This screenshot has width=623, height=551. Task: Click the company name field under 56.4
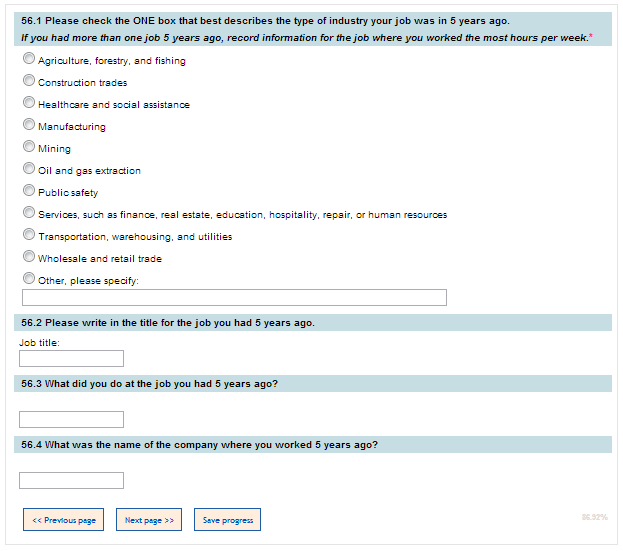[71, 480]
